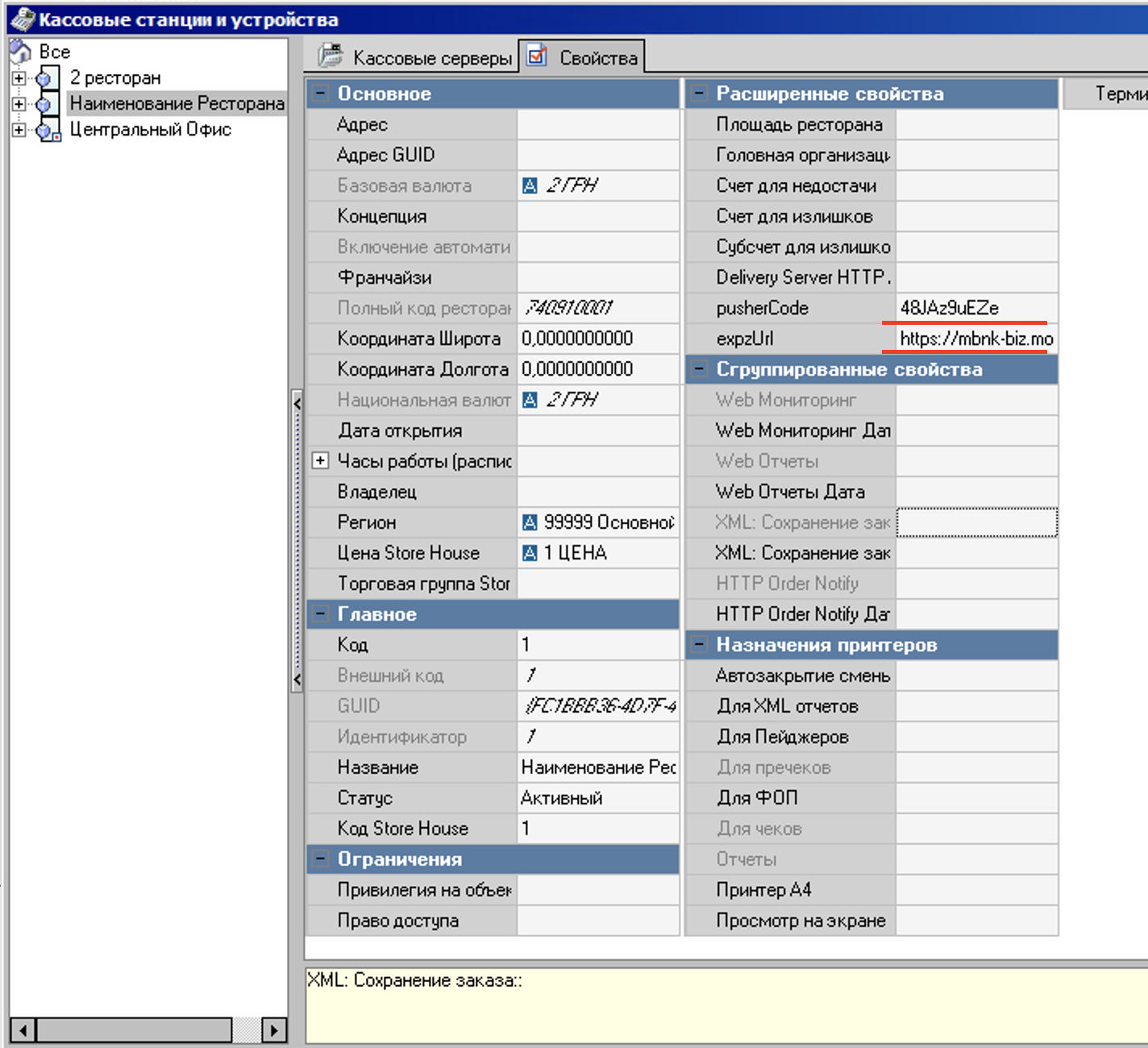Click the Кассовые серверы tab icon

click(331, 56)
